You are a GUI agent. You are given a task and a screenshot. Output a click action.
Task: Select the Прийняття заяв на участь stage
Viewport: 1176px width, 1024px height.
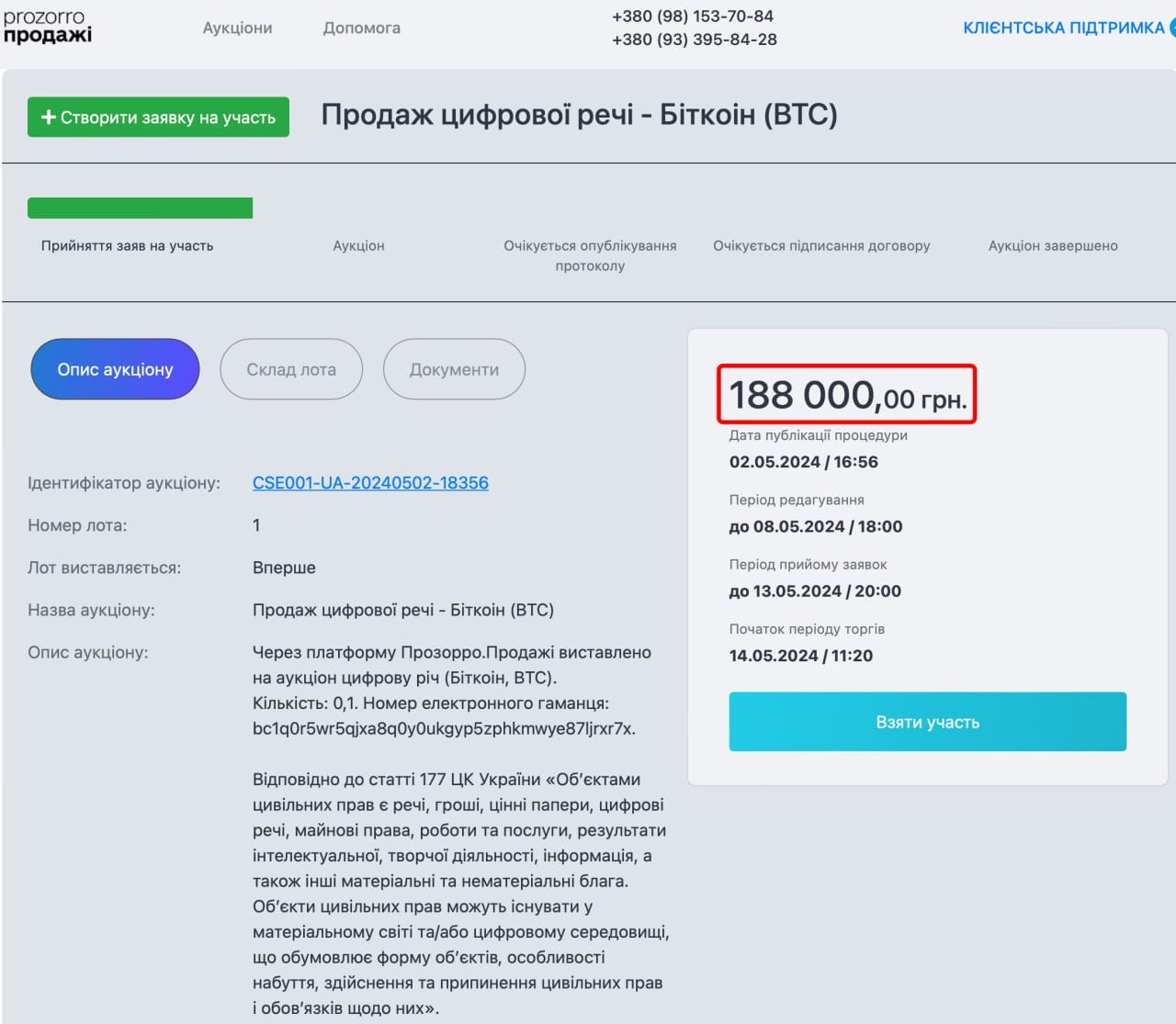127,246
